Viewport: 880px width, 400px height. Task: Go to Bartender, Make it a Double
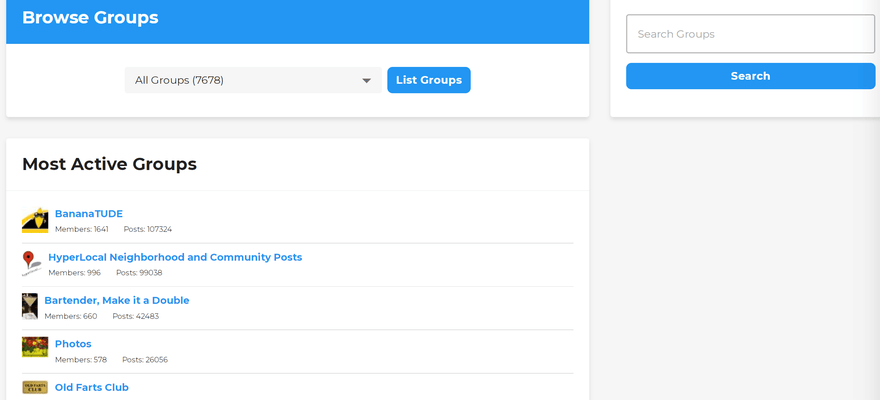click(x=117, y=300)
